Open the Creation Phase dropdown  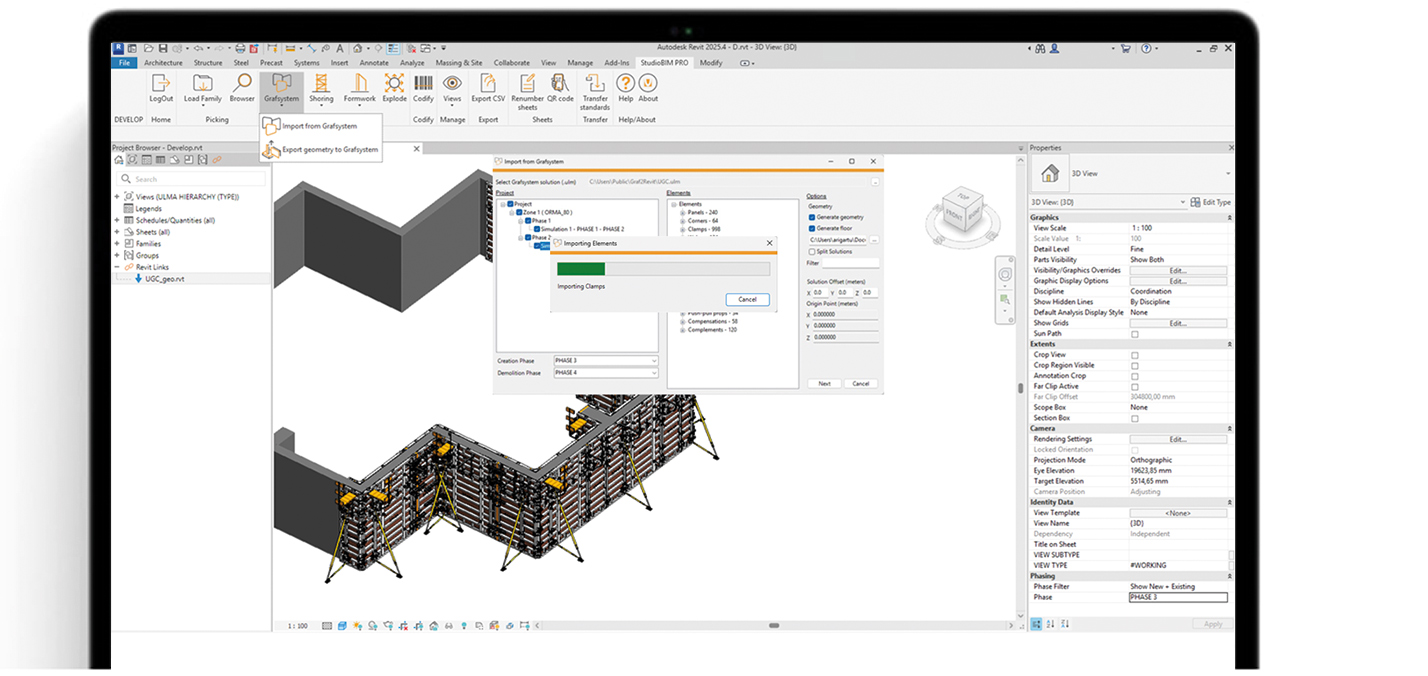[606, 361]
